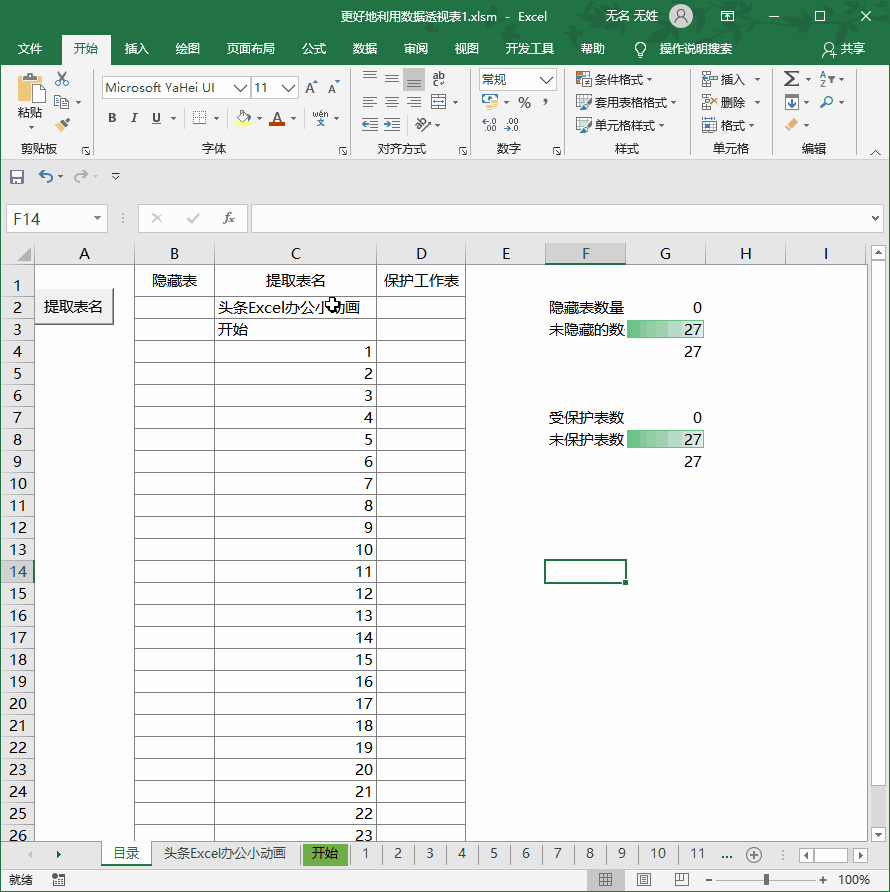The image size is (890, 892).
Task: Switch to 公式 Formulas tab
Action: 314,48
